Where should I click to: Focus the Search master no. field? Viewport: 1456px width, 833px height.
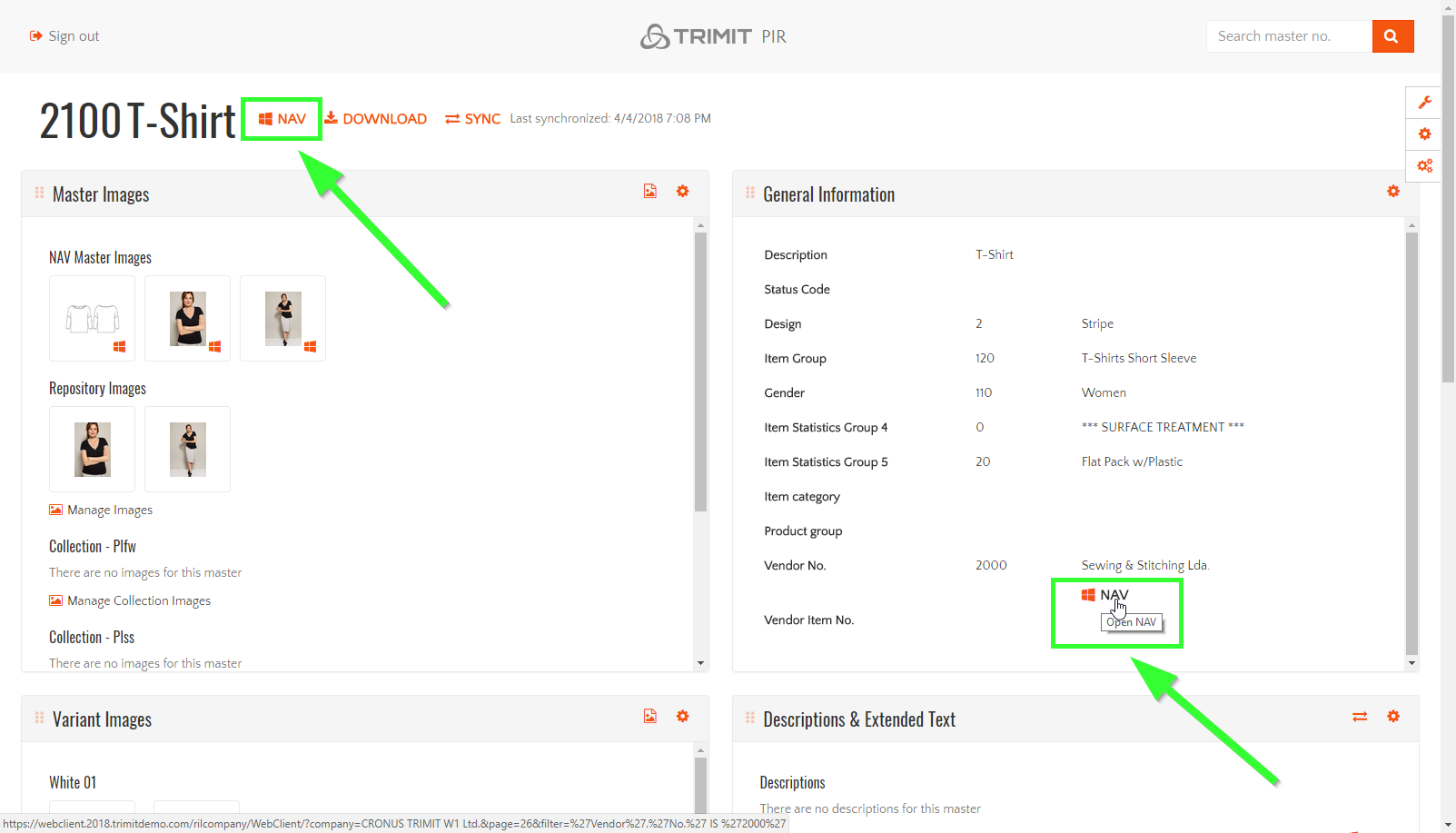(x=1289, y=36)
